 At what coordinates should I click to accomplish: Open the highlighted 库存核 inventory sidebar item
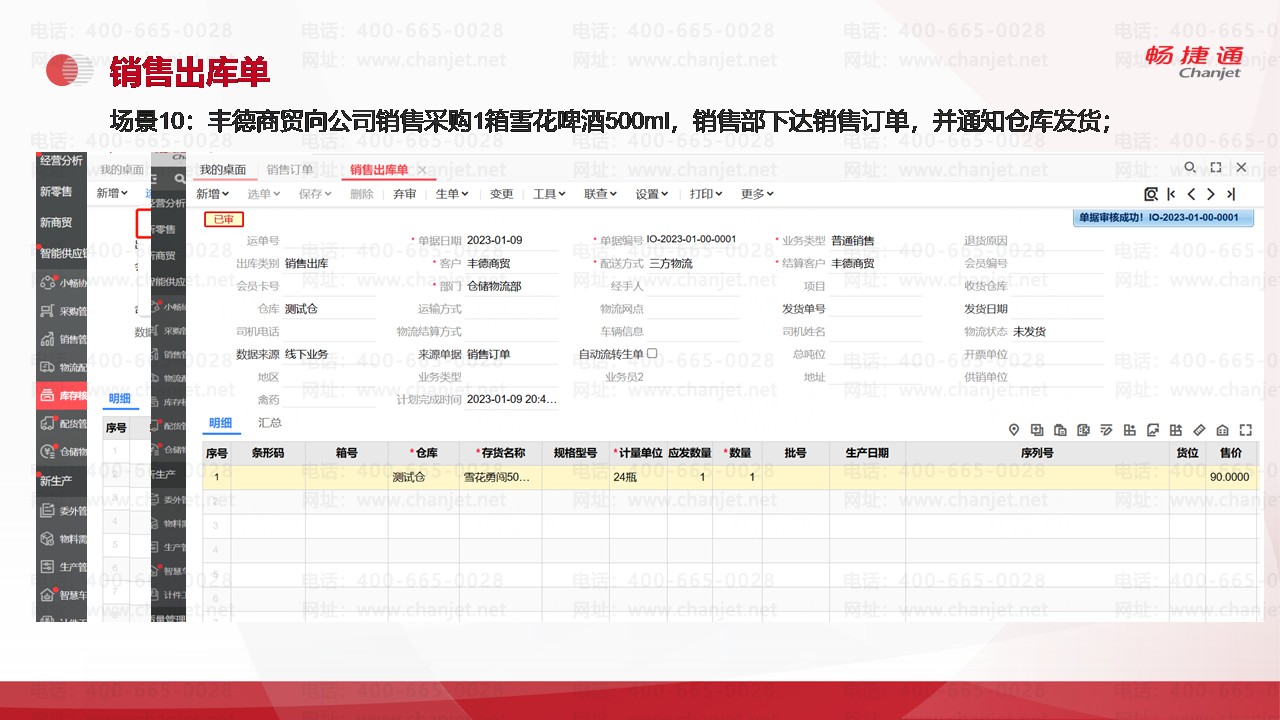click(62, 396)
